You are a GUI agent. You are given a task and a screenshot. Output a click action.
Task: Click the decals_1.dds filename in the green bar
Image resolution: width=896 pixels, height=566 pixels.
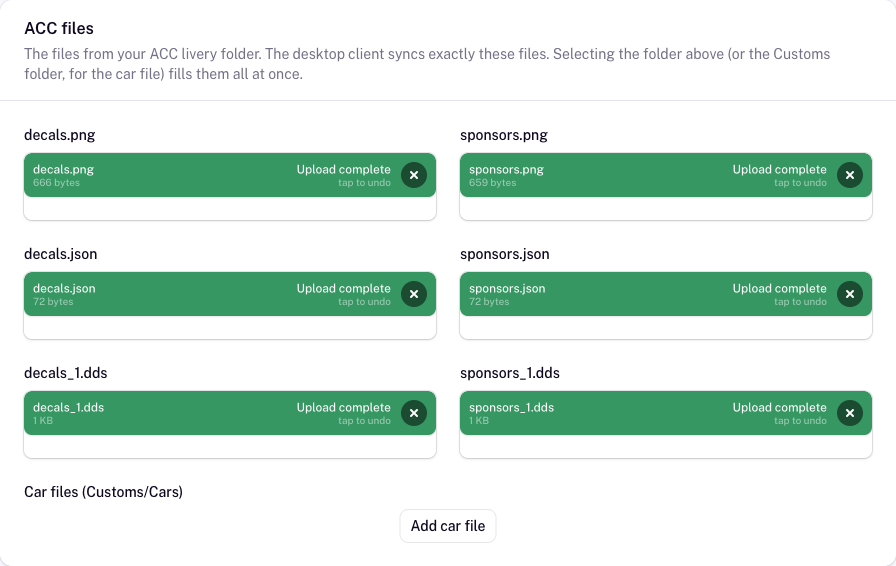(x=69, y=407)
